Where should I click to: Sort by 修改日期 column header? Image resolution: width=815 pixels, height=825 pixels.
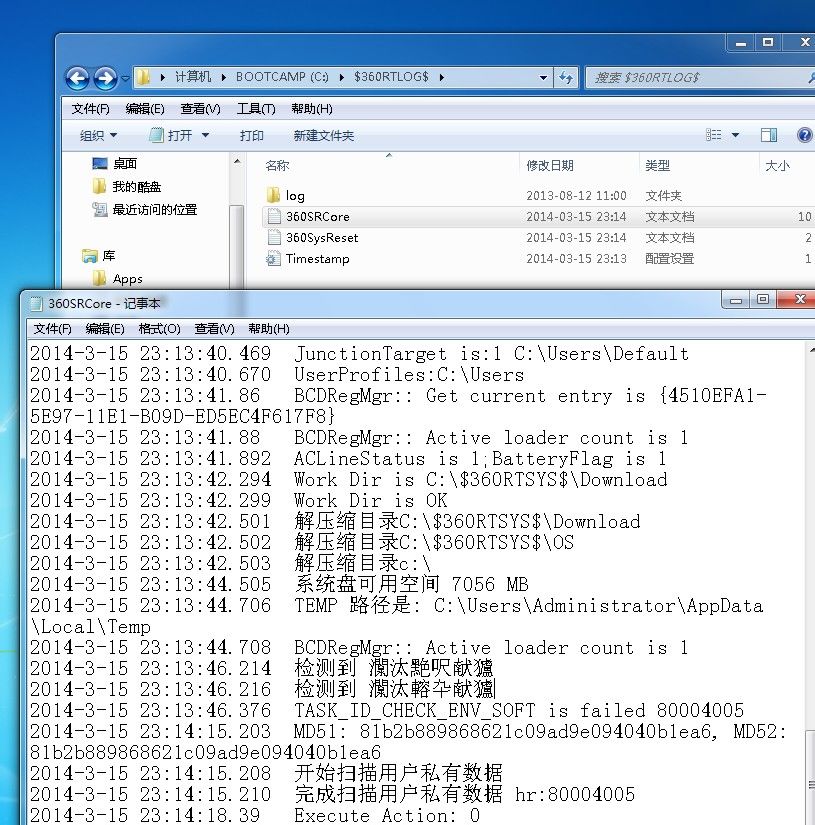pyautogui.click(x=550, y=166)
